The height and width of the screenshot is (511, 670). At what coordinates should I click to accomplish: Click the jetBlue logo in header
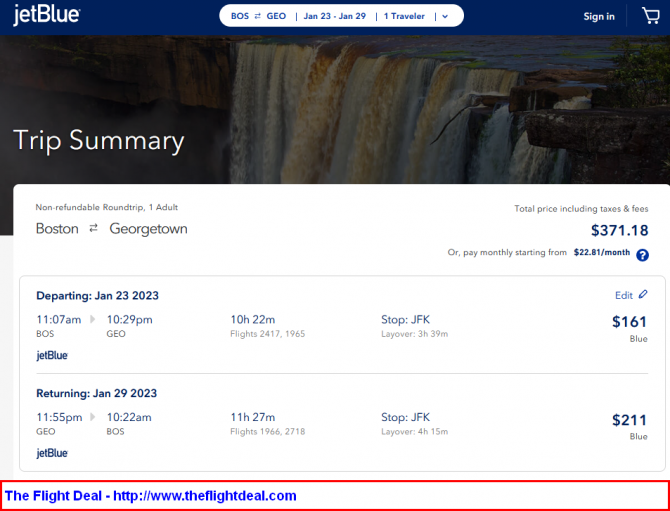pos(47,16)
